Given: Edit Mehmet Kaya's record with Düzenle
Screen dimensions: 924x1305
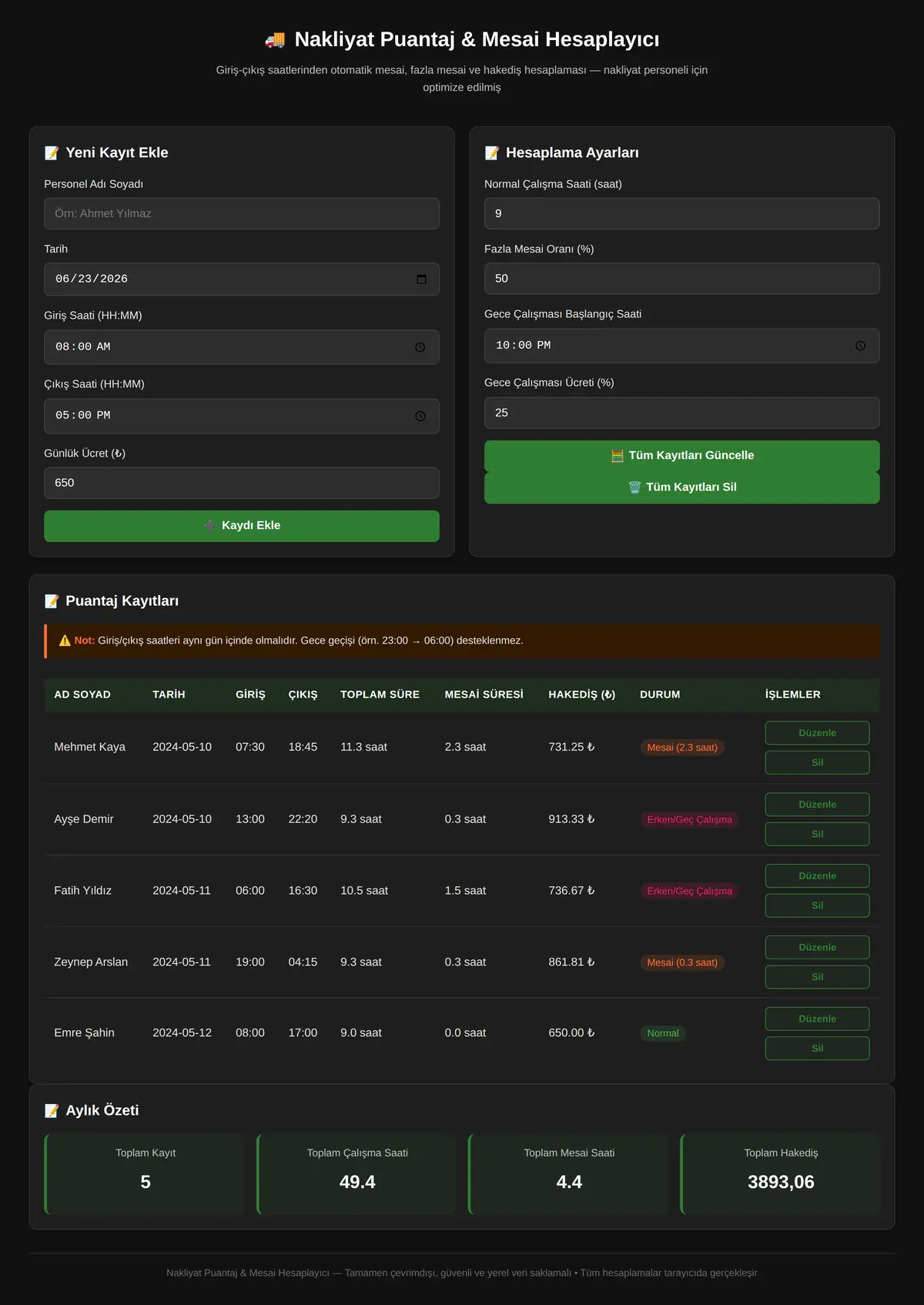Looking at the screenshot, I should (x=818, y=733).
